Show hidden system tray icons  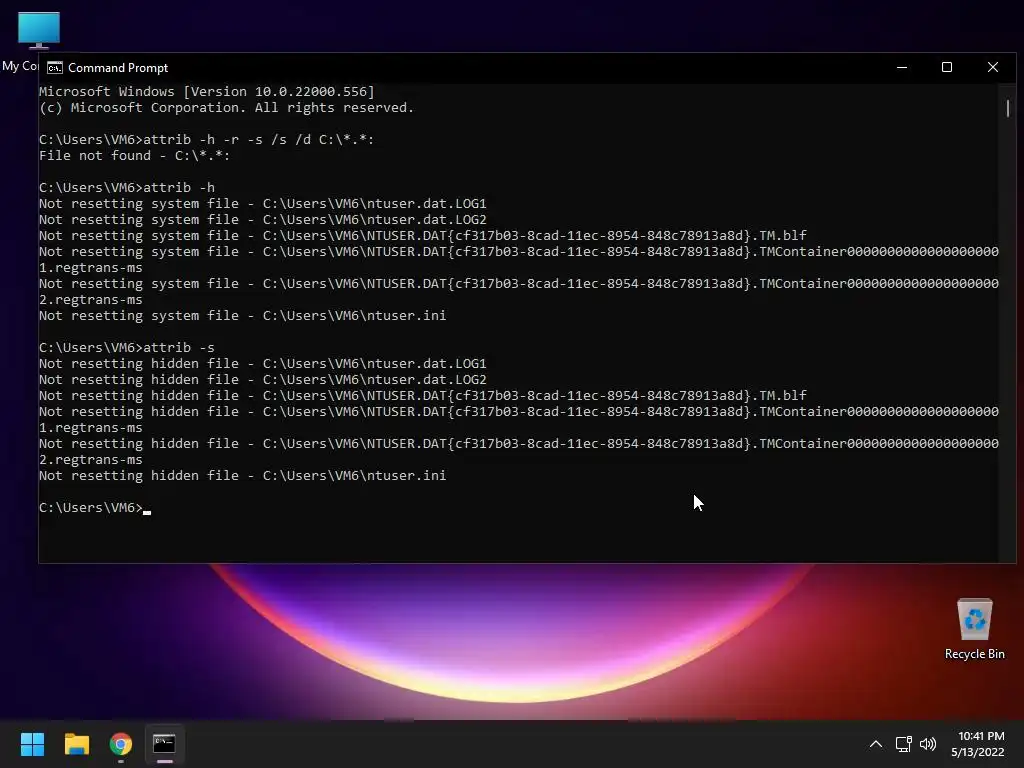click(876, 744)
